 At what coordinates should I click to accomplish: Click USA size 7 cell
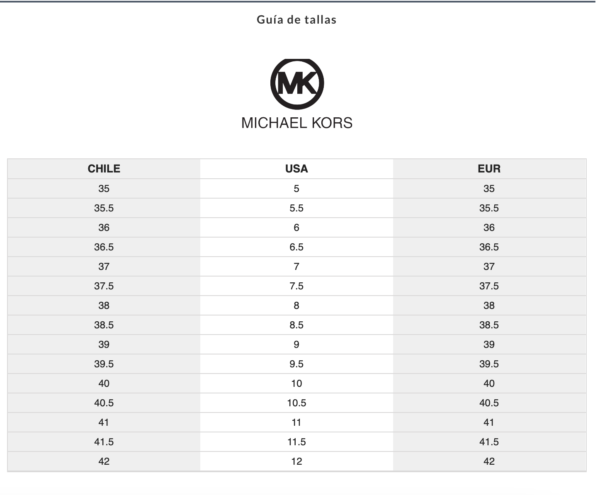coord(297,267)
